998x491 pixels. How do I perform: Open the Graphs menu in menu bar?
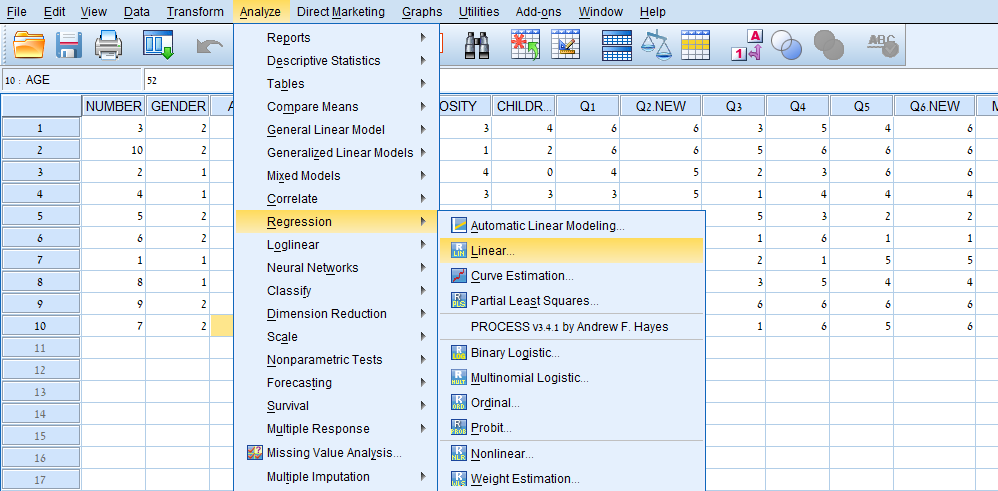[x=421, y=12]
